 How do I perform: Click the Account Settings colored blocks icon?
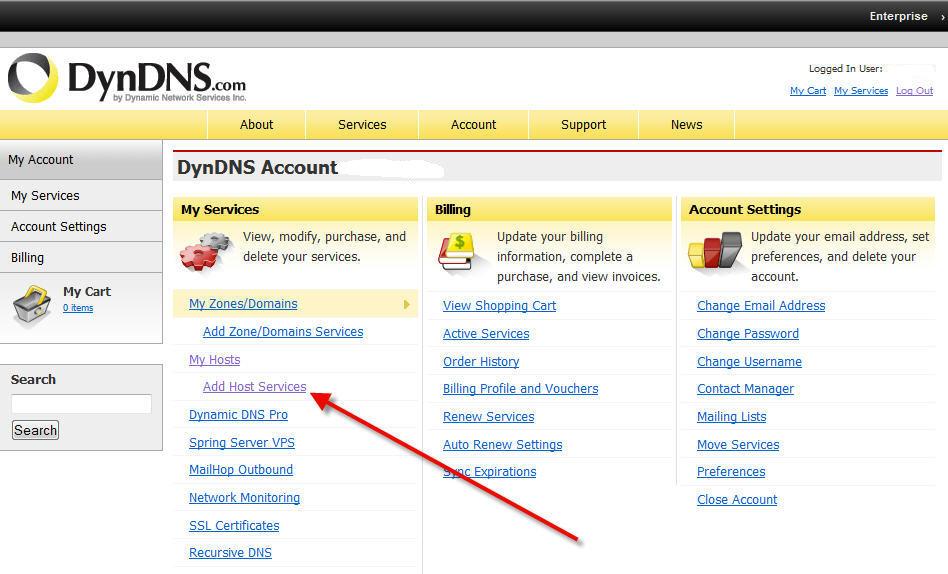coord(715,250)
